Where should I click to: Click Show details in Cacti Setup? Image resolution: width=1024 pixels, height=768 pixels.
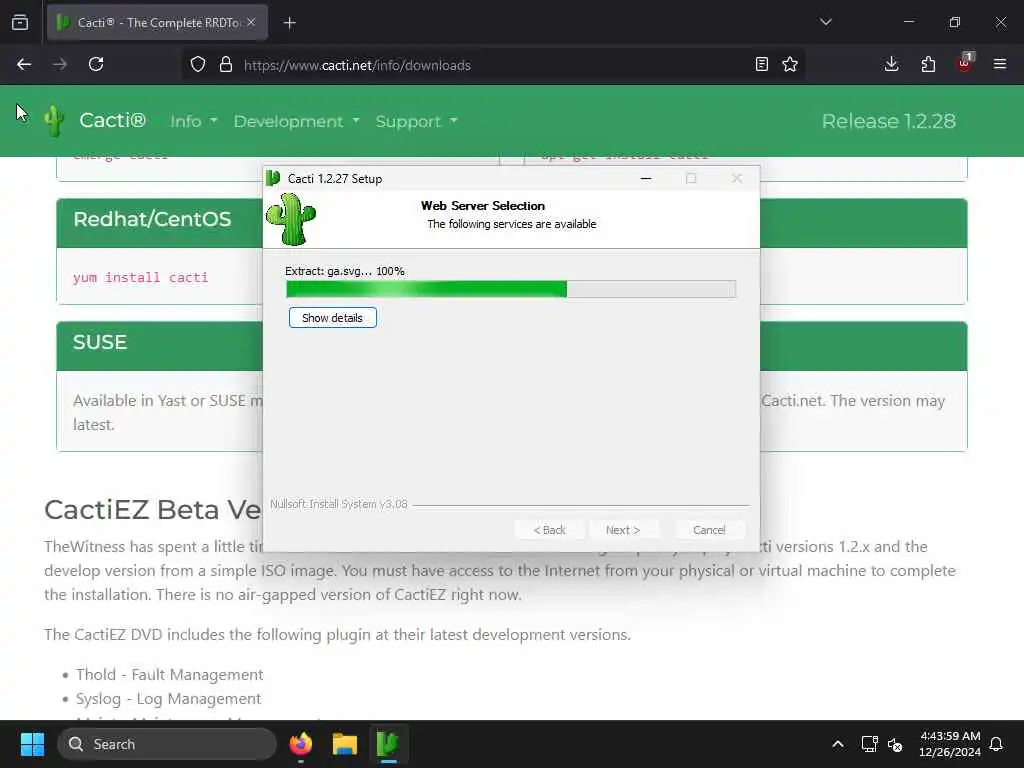332,318
